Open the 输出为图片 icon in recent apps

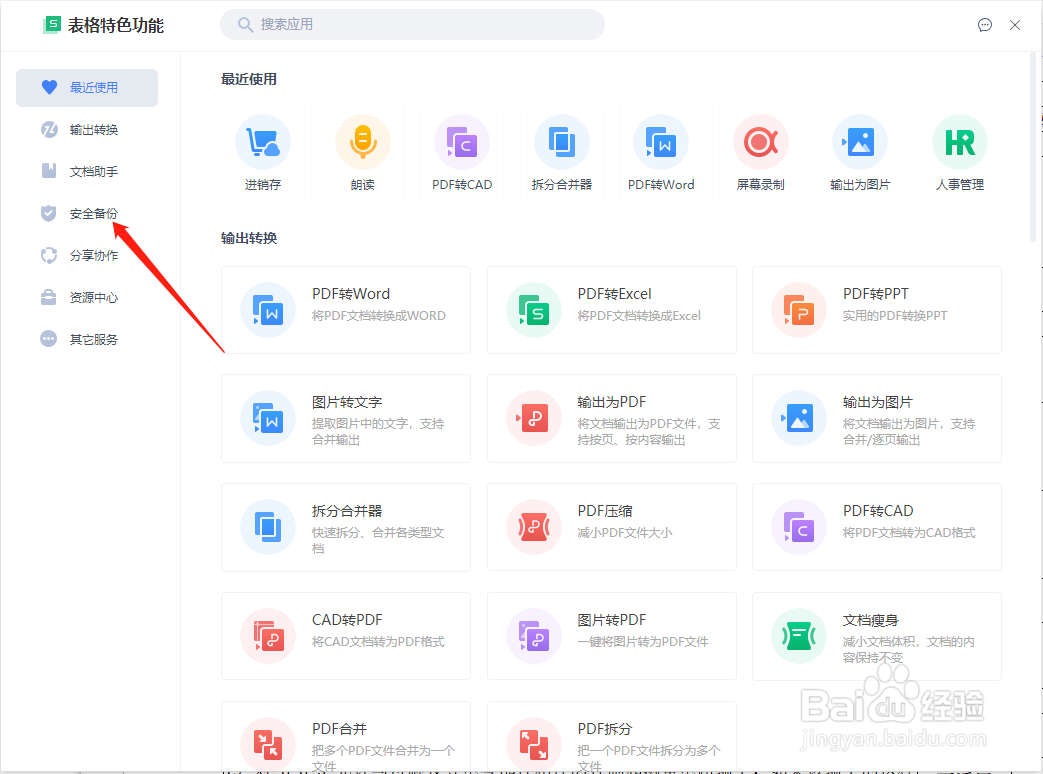(860, 141)
